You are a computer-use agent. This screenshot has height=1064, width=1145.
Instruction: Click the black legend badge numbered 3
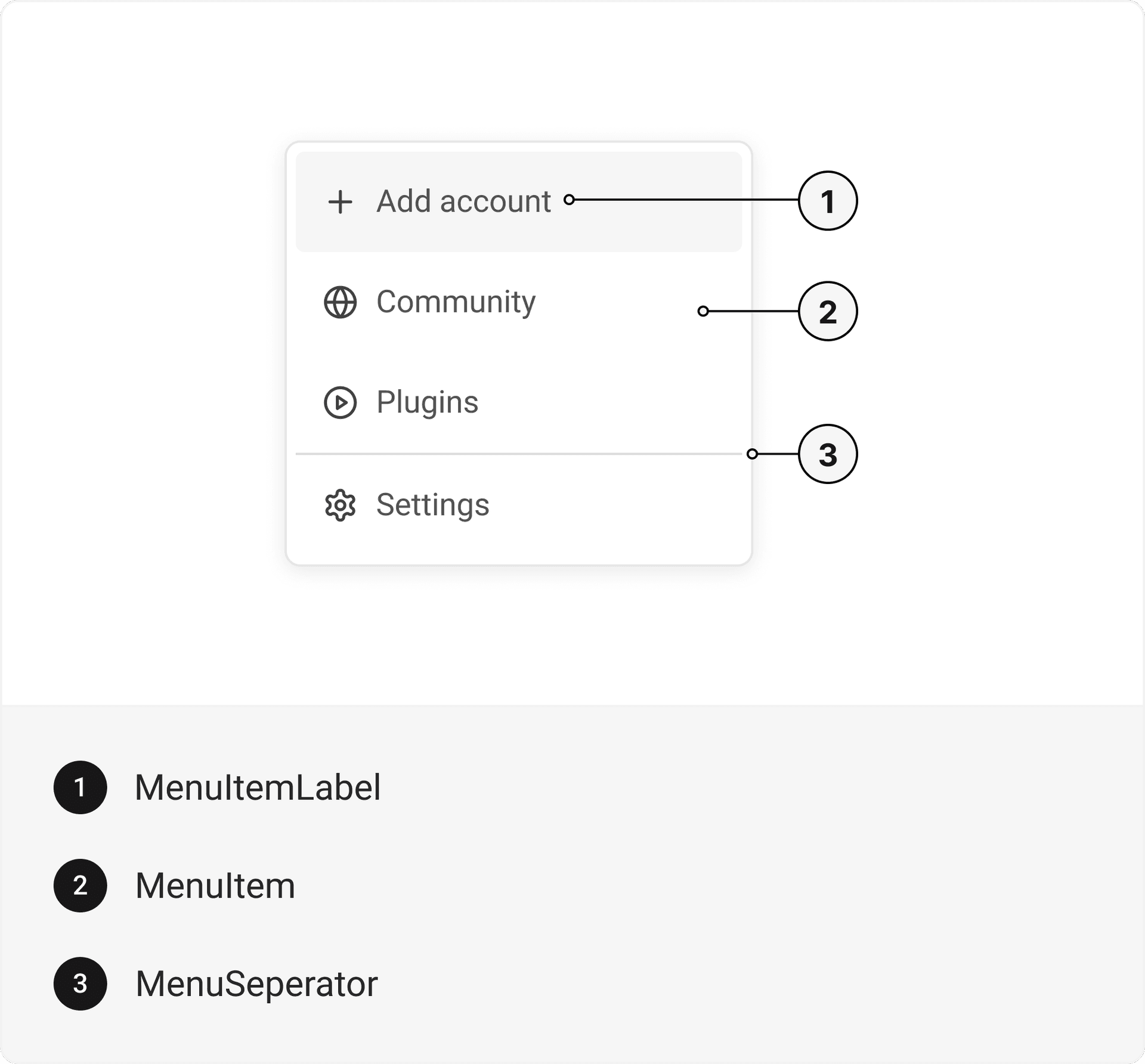pos(81,984)
